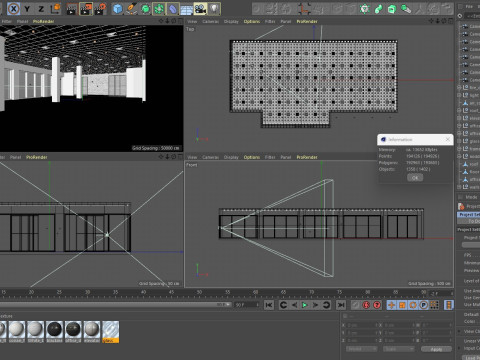Click zoom-view icon in perspective viewport
The height and width of the screenshot is (360, 480).
167,21
